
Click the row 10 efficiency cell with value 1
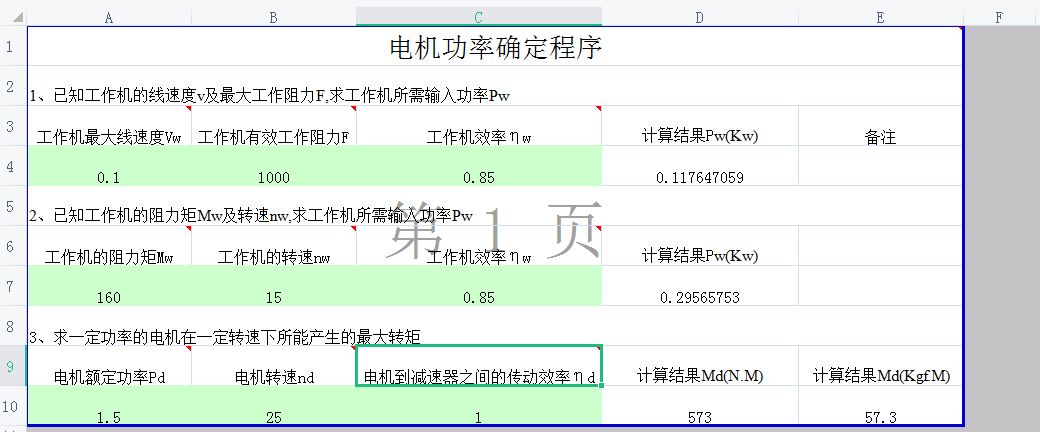(479, 405)
